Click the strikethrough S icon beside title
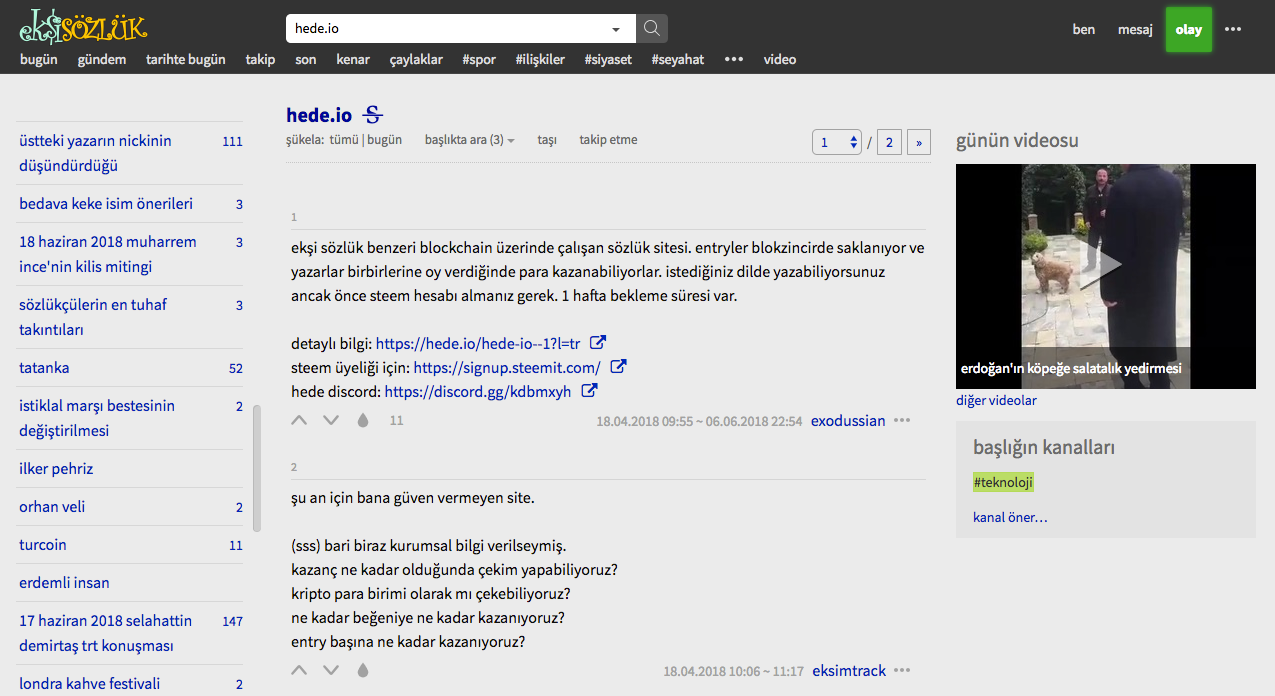The height and width of the screenshot is (696, 1275). (x=373, y=115)
